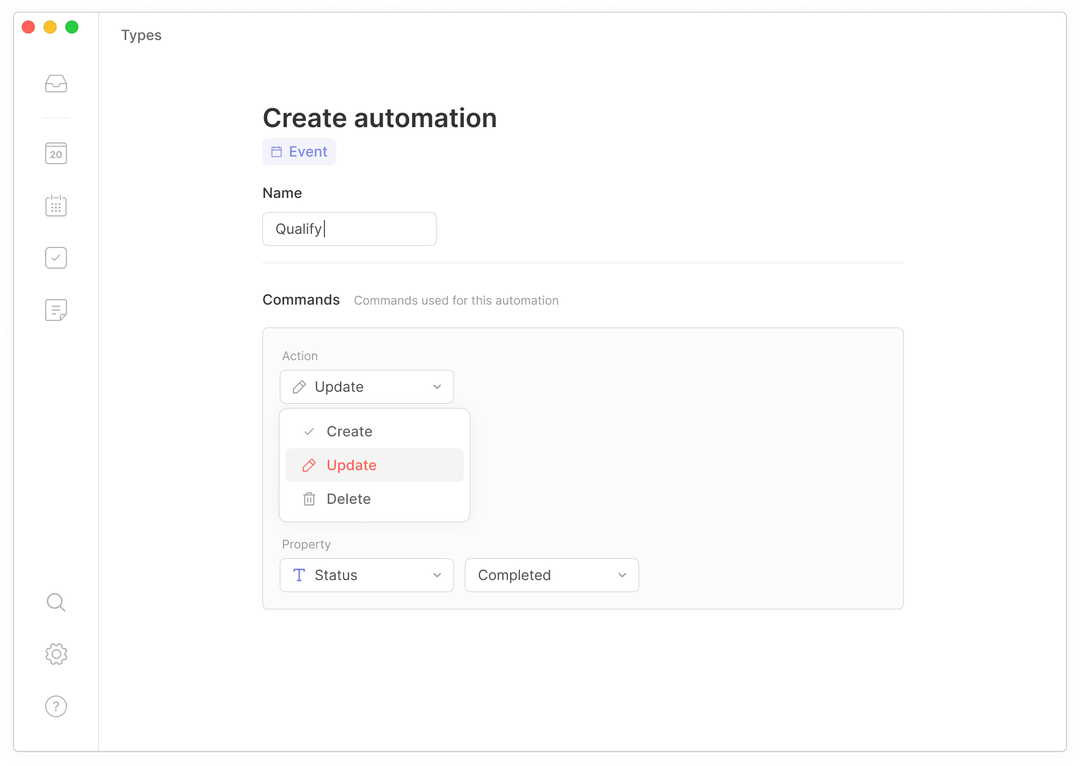Choose Delete from the action menu
Viewport: 1080px width, 766px height.
click(x=374, y=499)
